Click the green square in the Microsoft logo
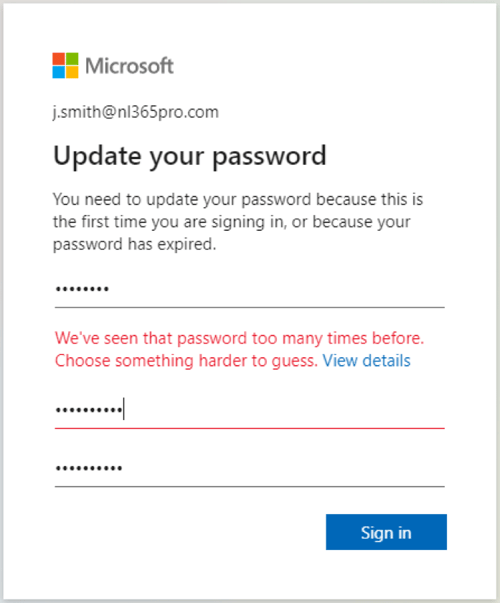Image resolution: width=500 pixels, height=603 pixels. [72, 59]
